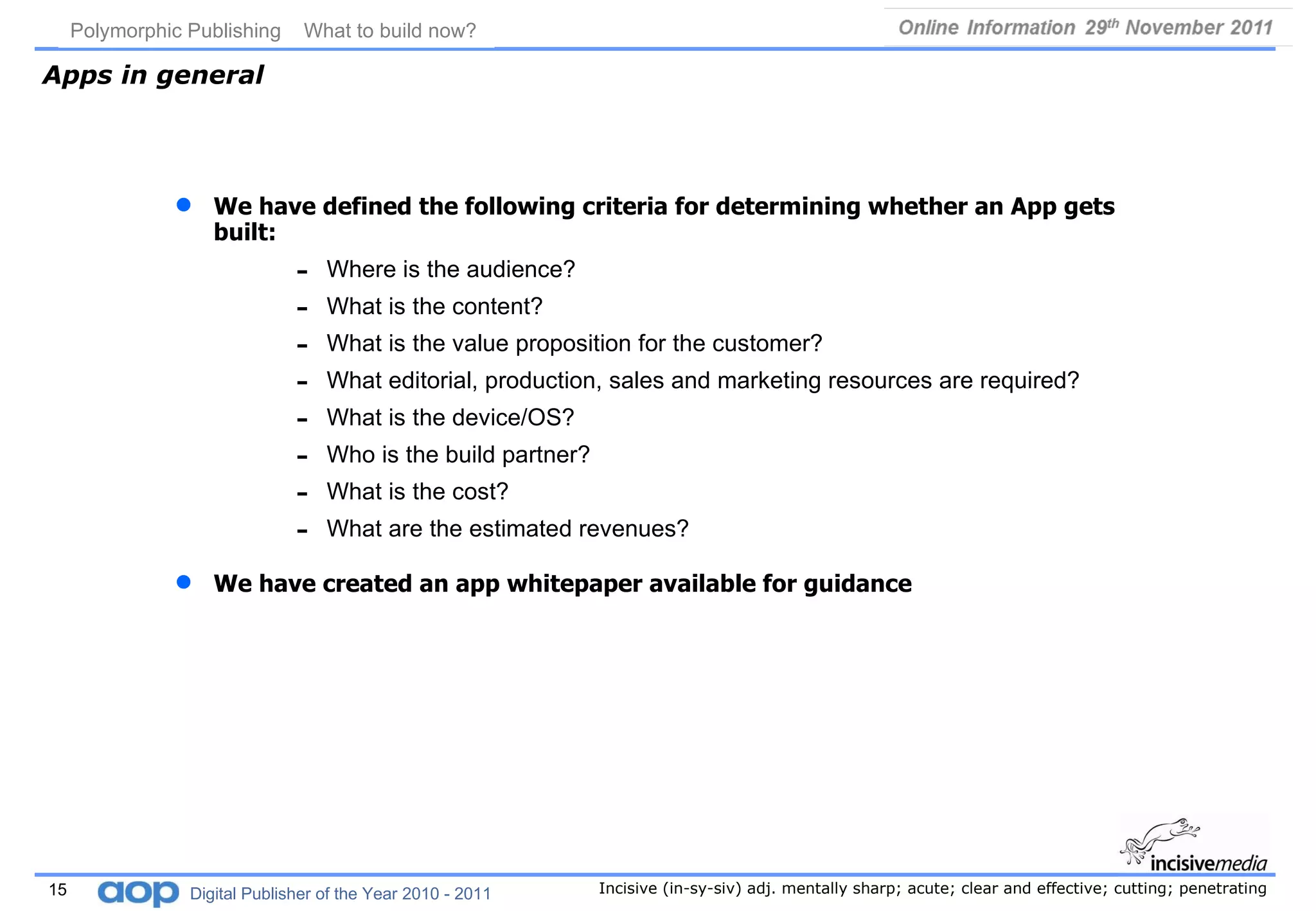Click the line 'What is the content?'
This screenshot has height=911, width=1316.
(x=434, y=306)
